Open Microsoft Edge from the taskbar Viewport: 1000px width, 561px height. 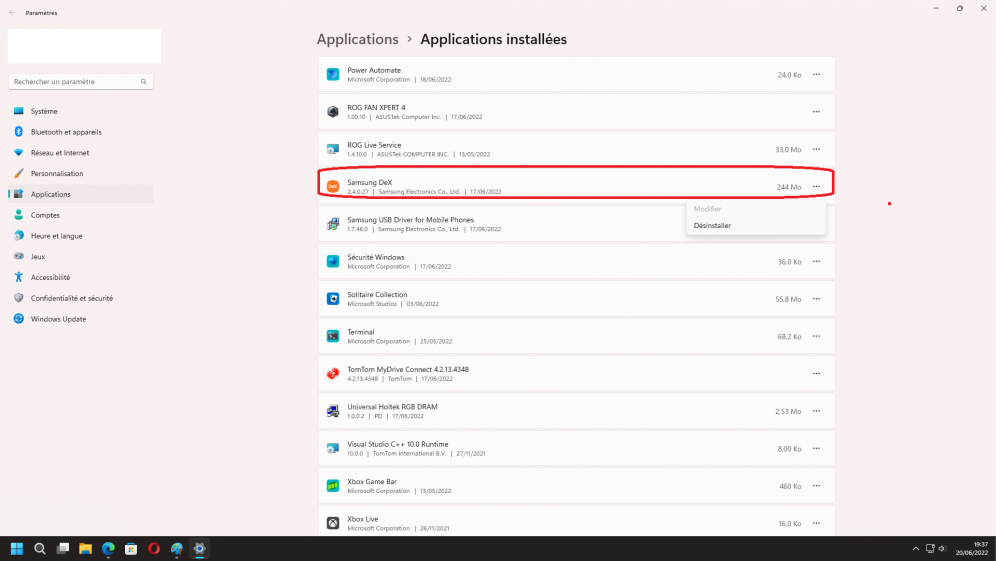click(x=108, y=549)
